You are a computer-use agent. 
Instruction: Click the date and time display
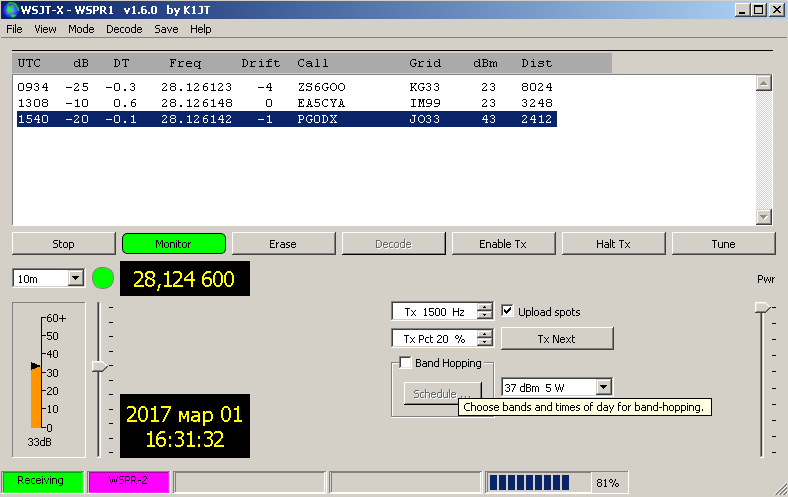(184, 426)
